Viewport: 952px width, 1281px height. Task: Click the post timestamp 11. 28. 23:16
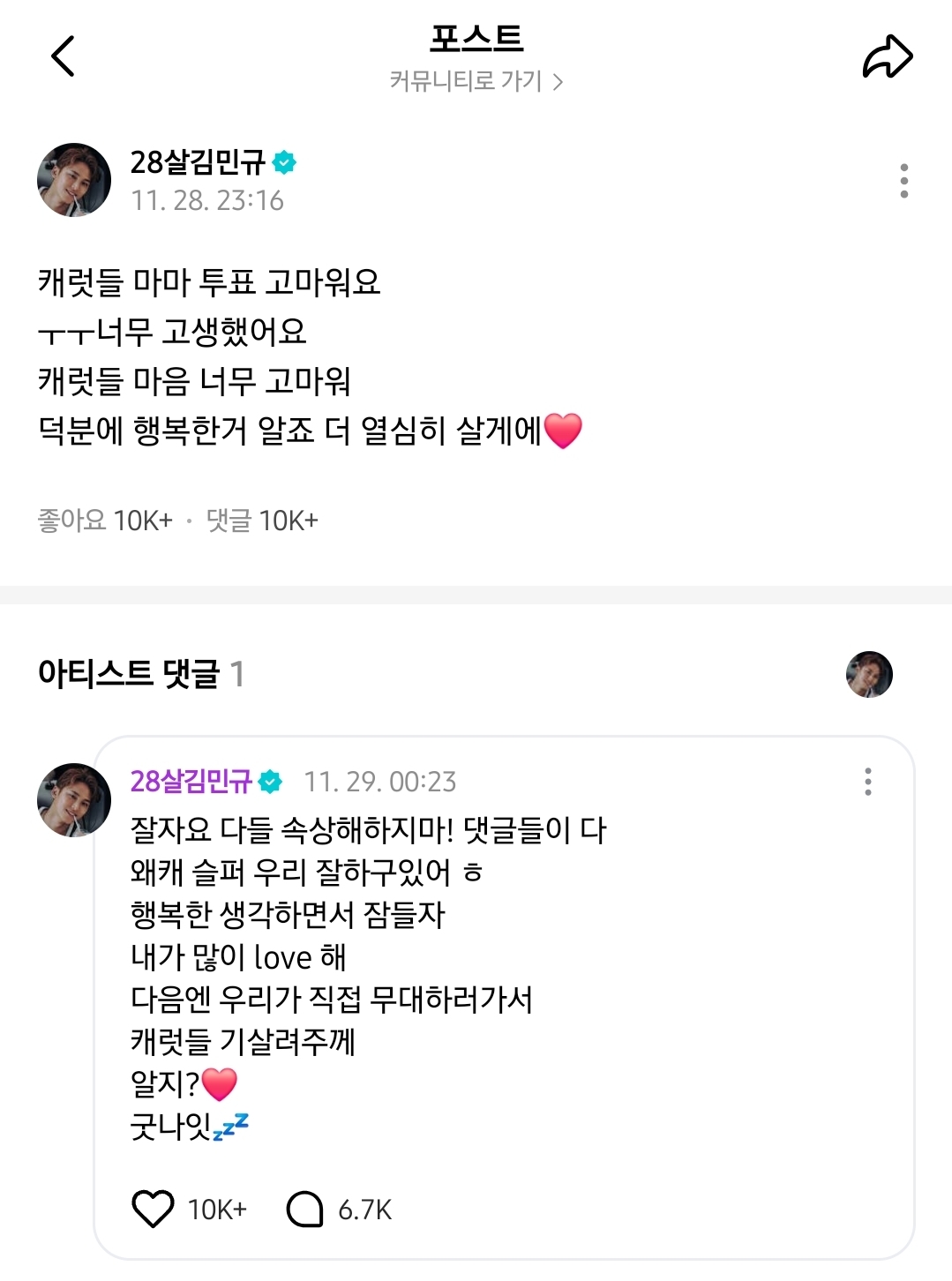click(207, 201)
